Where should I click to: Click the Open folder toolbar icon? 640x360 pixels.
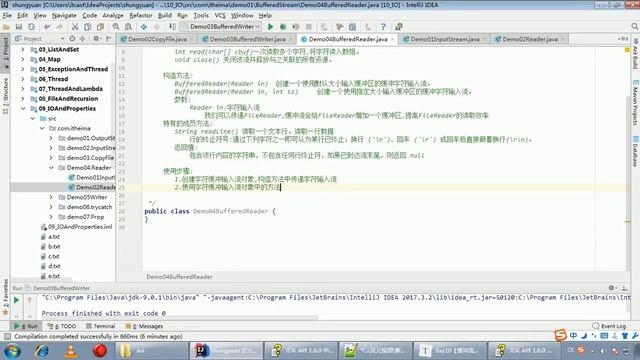click(6, 27)
